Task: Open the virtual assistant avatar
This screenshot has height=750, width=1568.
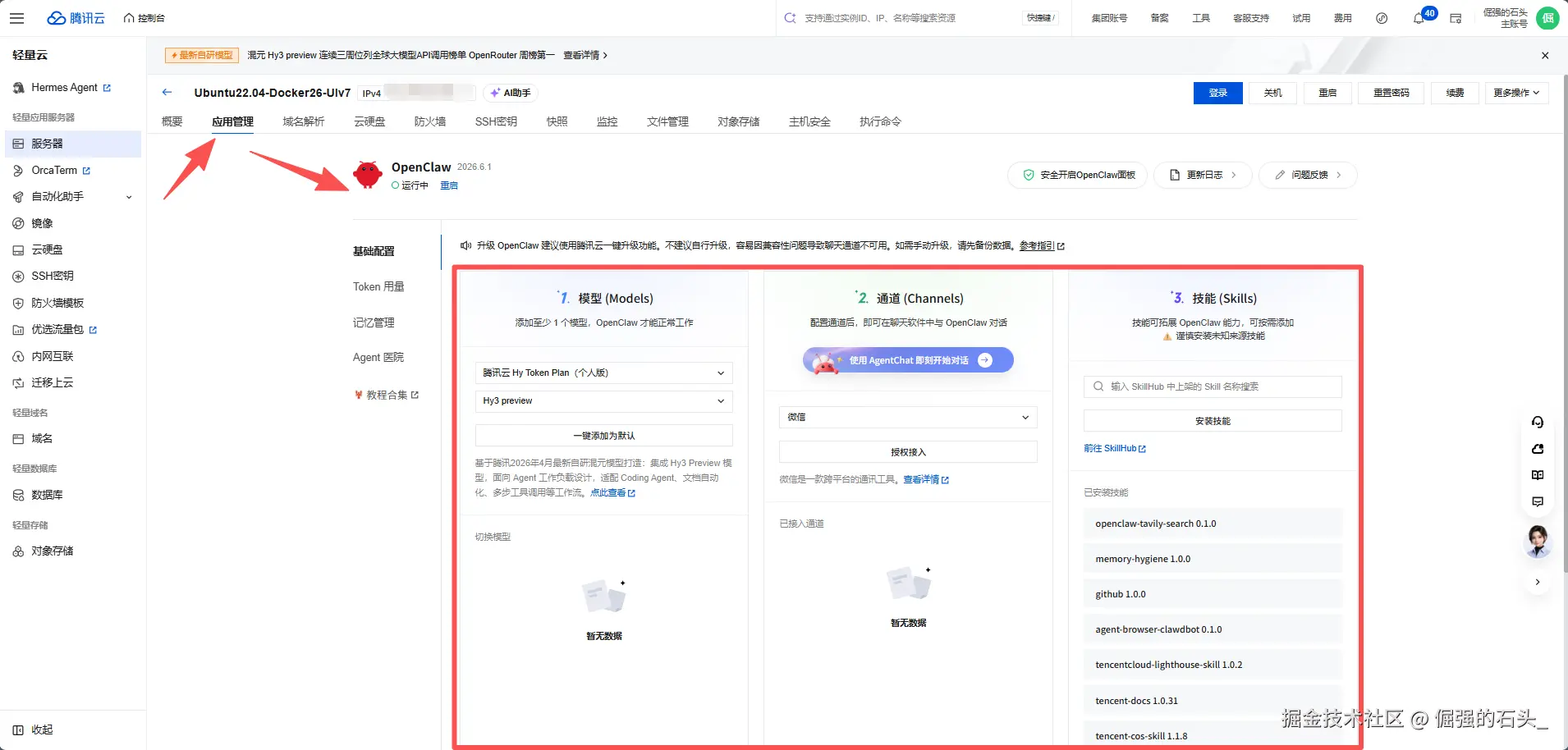Action: click(1538, 542)
